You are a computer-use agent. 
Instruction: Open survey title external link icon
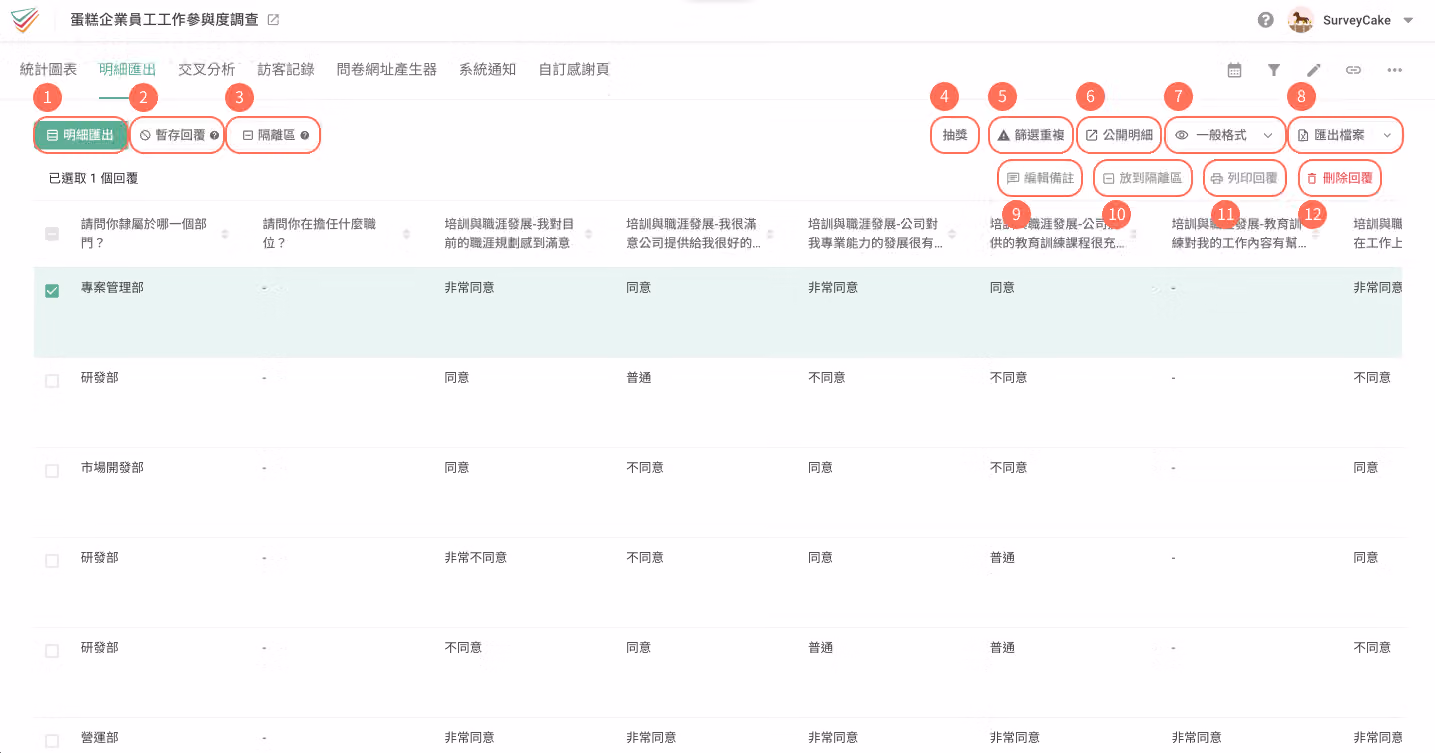(274, 20)
